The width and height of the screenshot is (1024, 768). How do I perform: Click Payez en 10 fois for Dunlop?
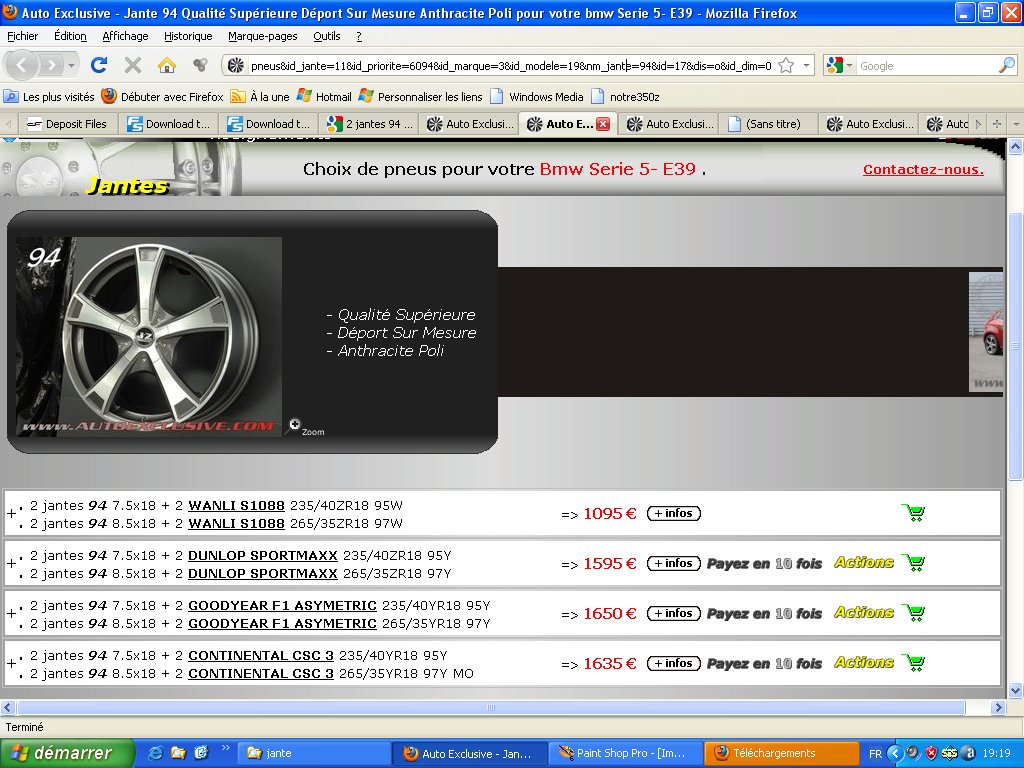tap(764, 564)
